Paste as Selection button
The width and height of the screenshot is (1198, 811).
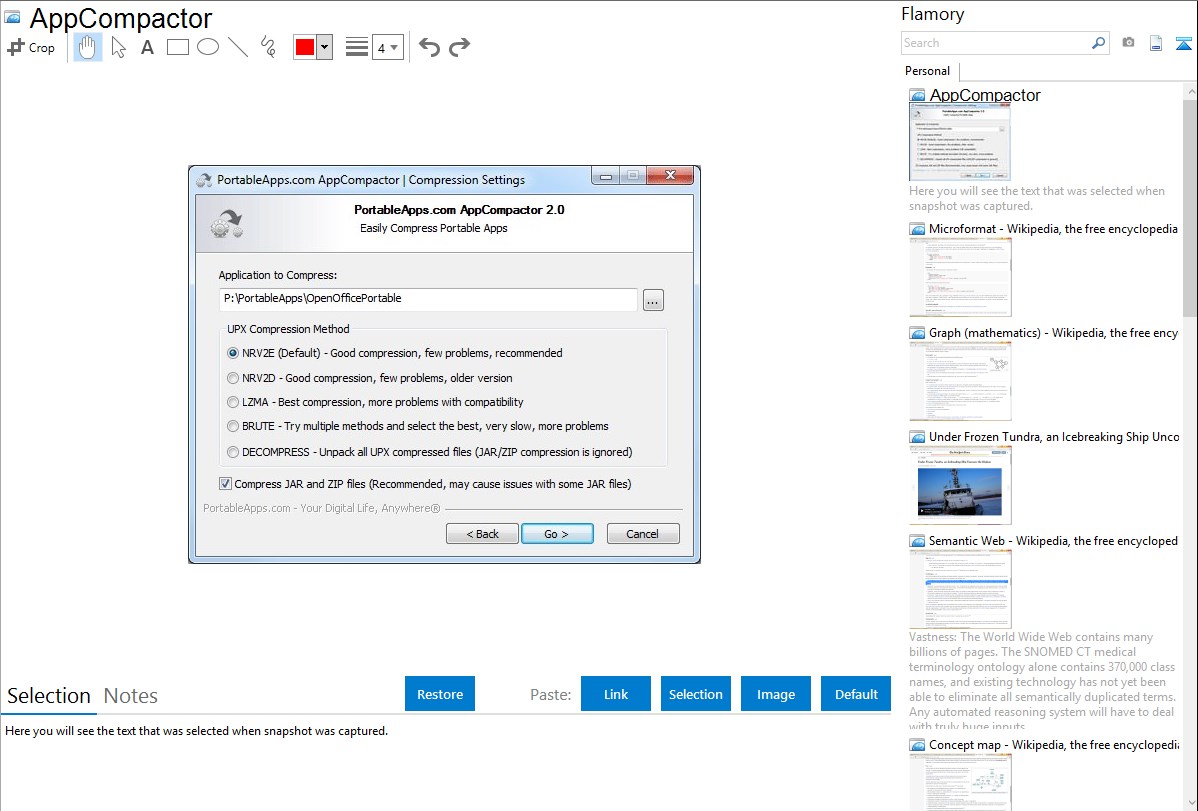click(696, 694)
